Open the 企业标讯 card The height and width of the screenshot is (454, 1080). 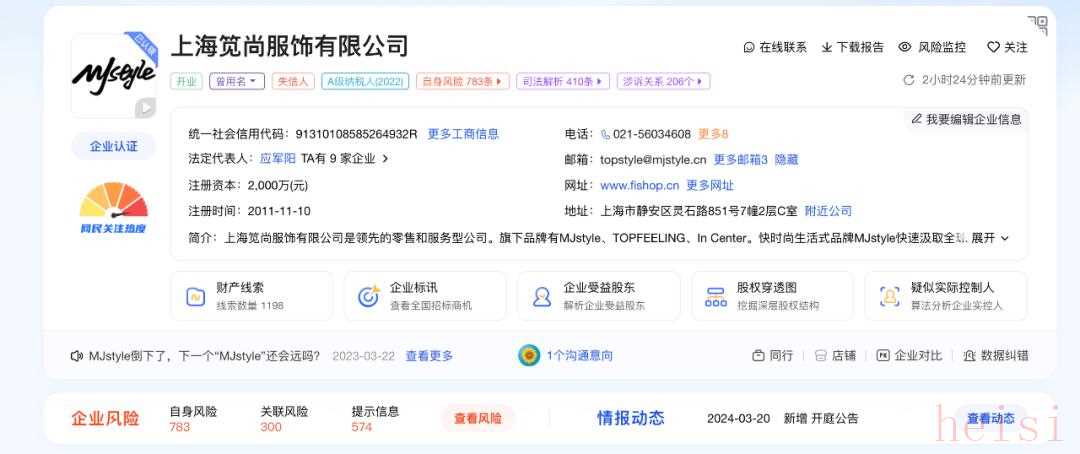pyautogui.click(x=425, y=296)
